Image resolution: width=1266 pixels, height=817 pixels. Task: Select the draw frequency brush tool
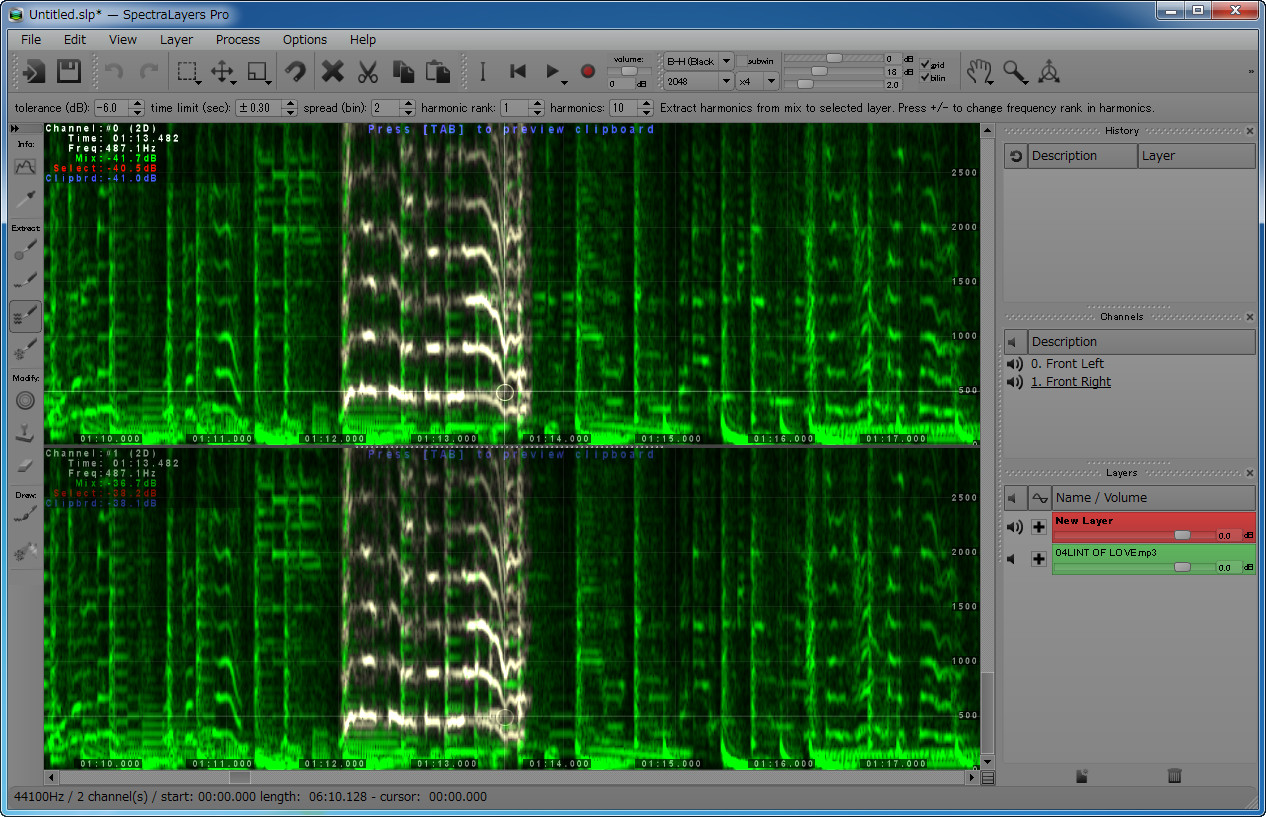25,516
